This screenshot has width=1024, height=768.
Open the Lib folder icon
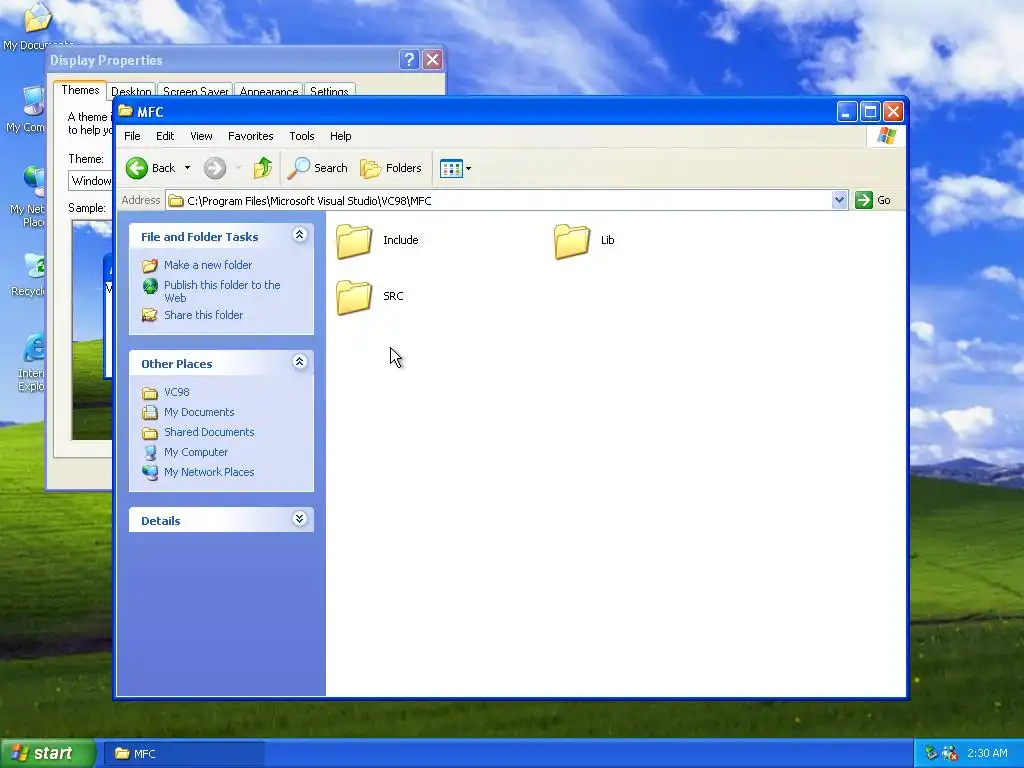click(x=571, y=241)
